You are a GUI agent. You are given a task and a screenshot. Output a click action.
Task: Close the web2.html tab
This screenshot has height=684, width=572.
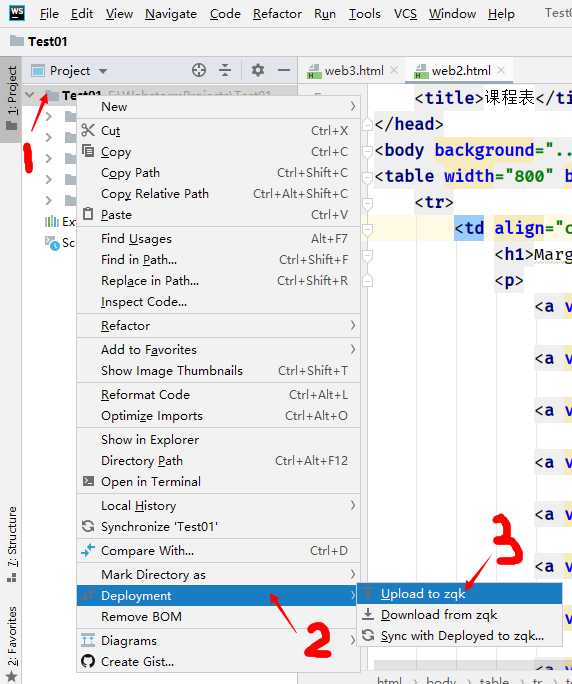501,70
